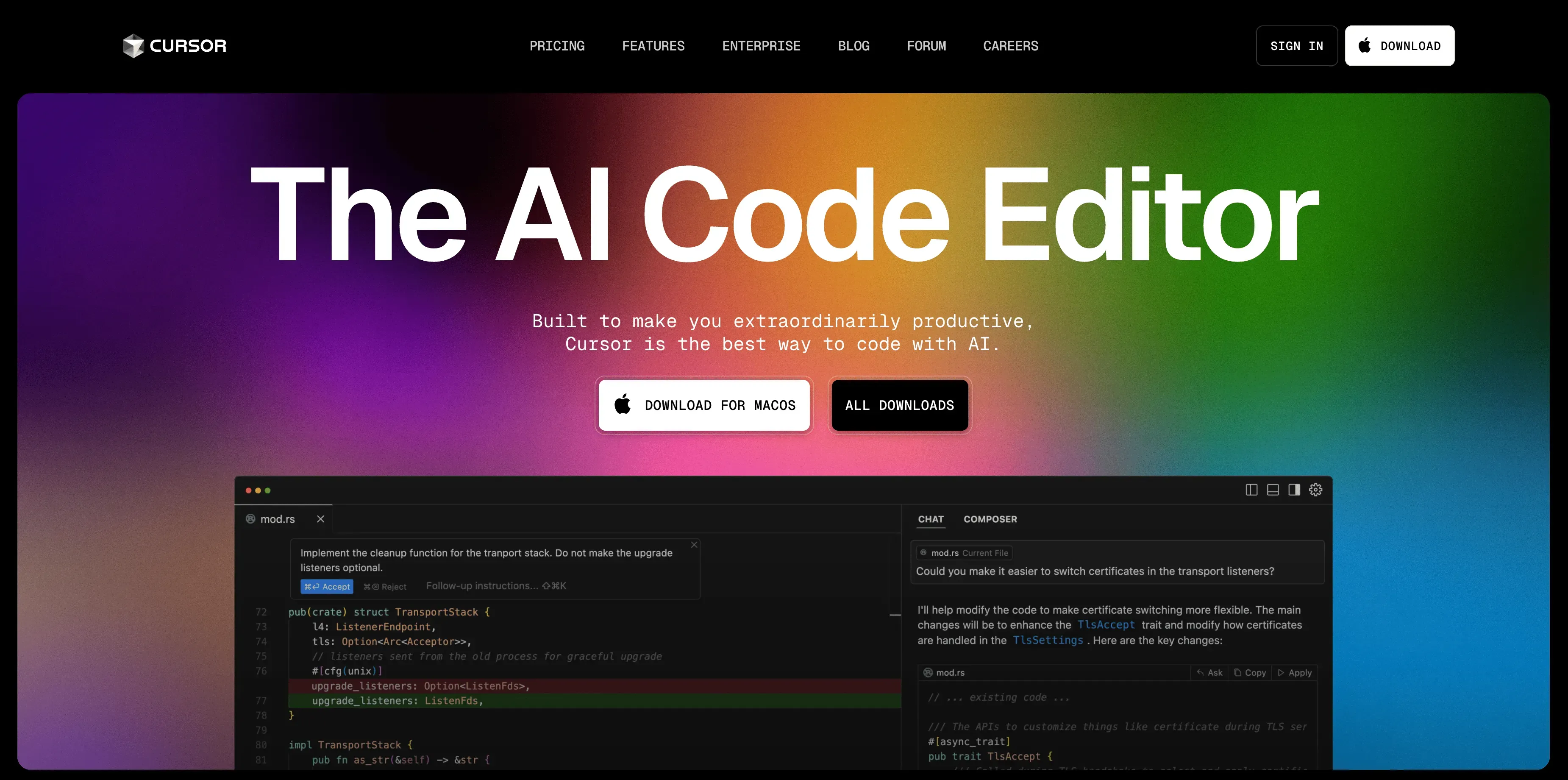Open the FORUM menu item
The image size is (1568, 780).
[x=926, y=46]
